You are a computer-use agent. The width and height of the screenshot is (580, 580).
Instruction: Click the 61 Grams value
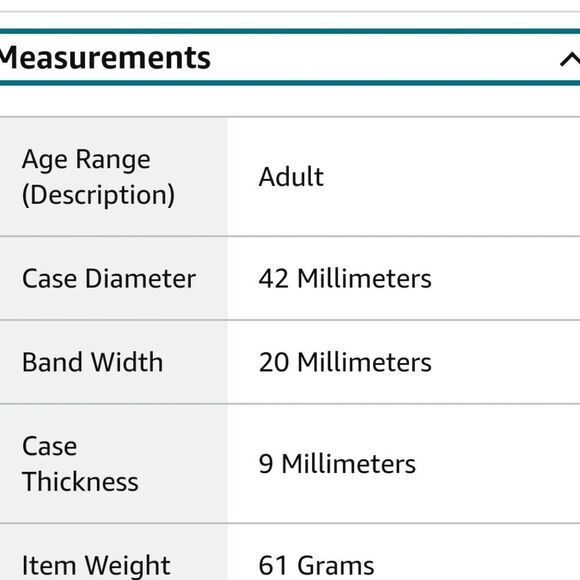[x=316, y=565]
